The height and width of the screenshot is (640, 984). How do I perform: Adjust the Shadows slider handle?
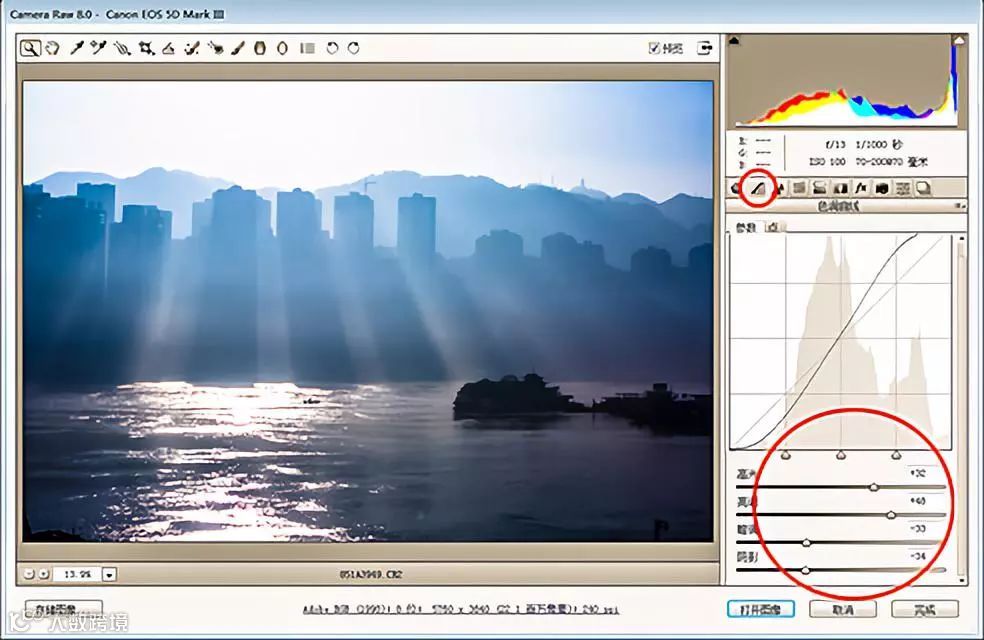(x=805, y=570)
